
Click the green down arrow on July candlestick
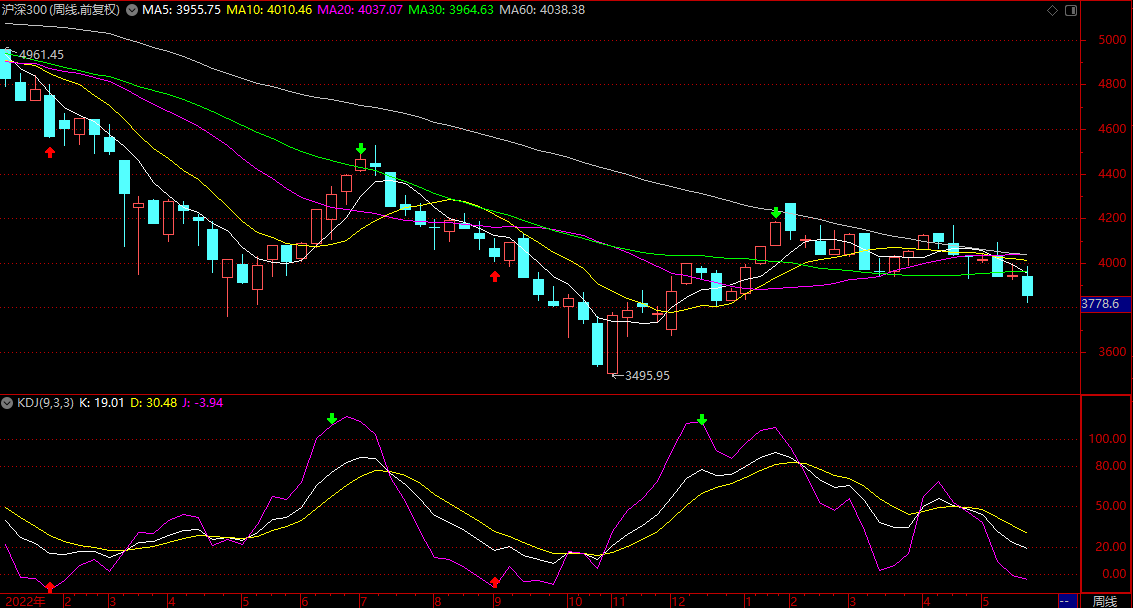361,149
